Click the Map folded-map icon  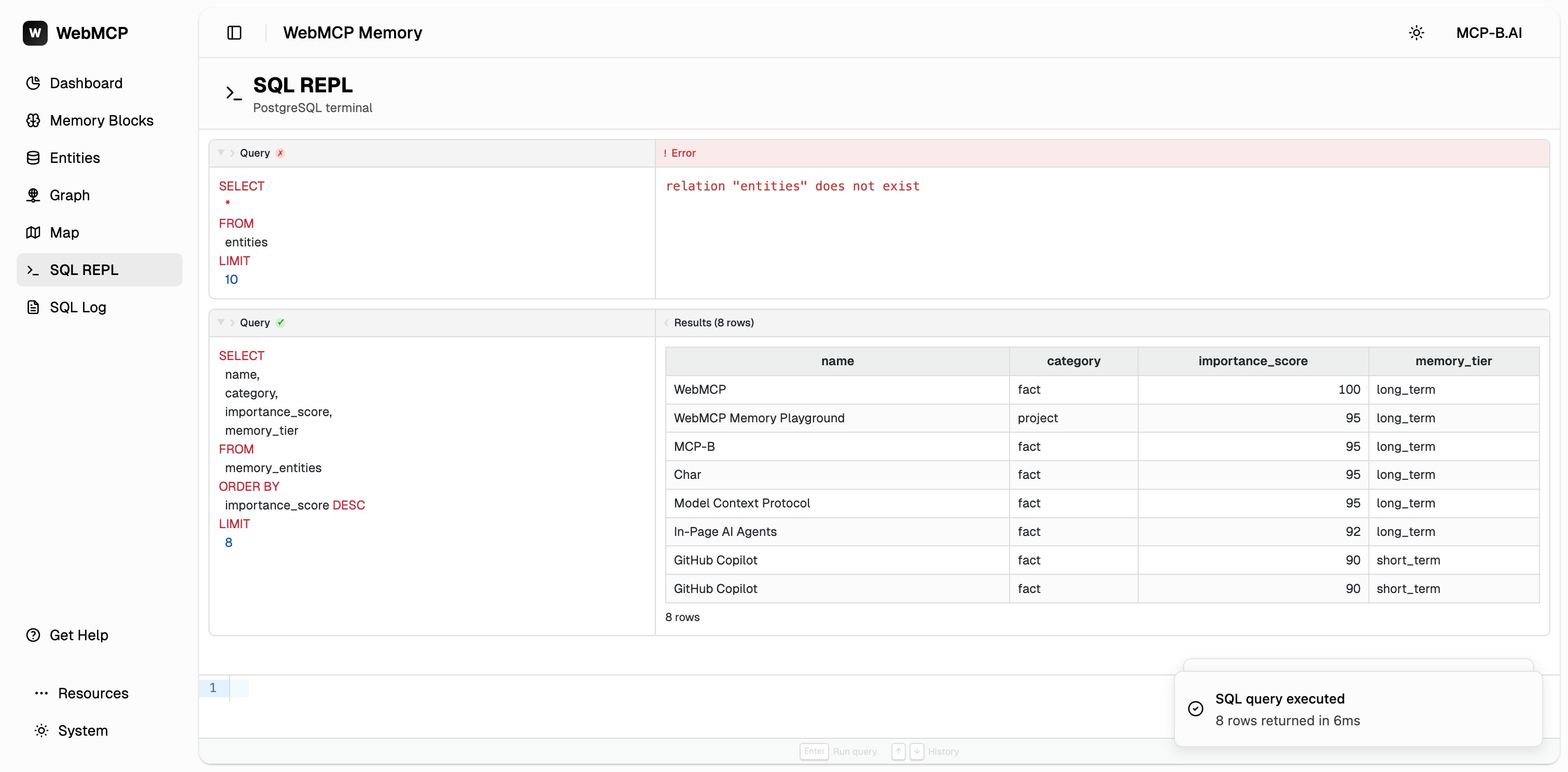click(34, 232)
